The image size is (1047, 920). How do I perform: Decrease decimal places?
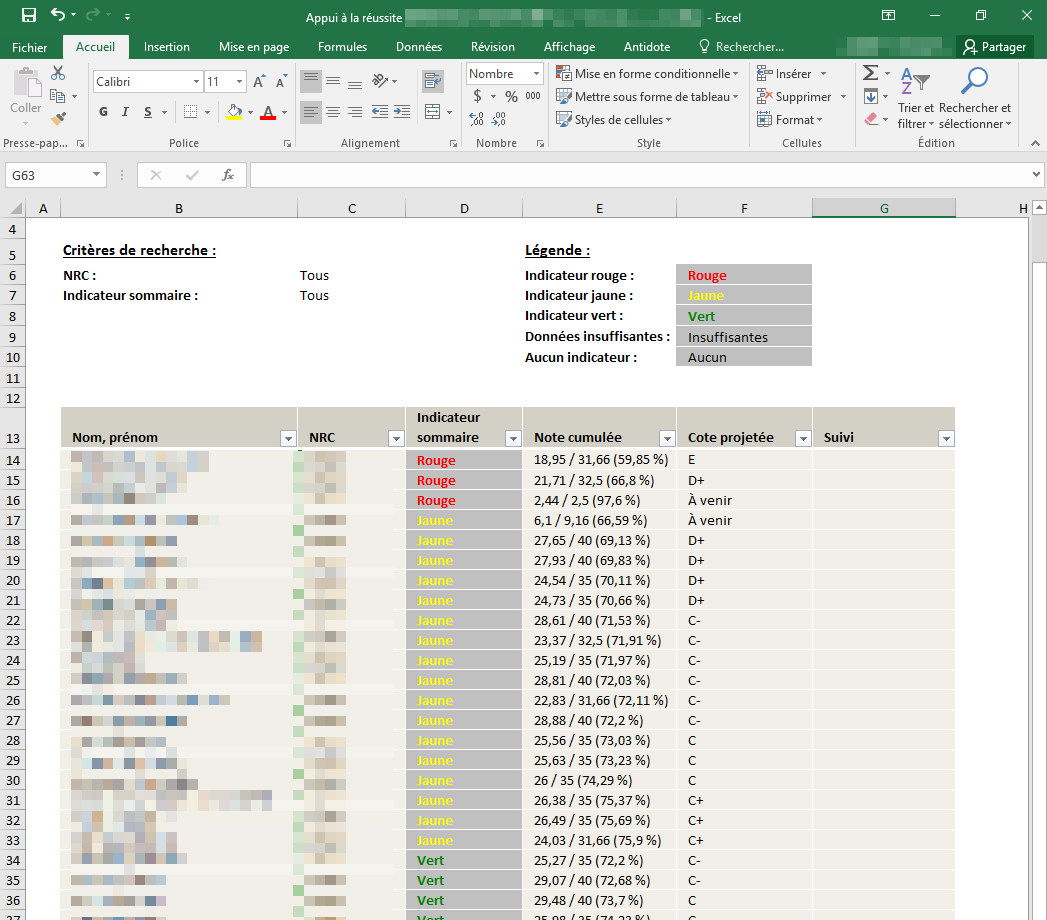tap(499, 119)
